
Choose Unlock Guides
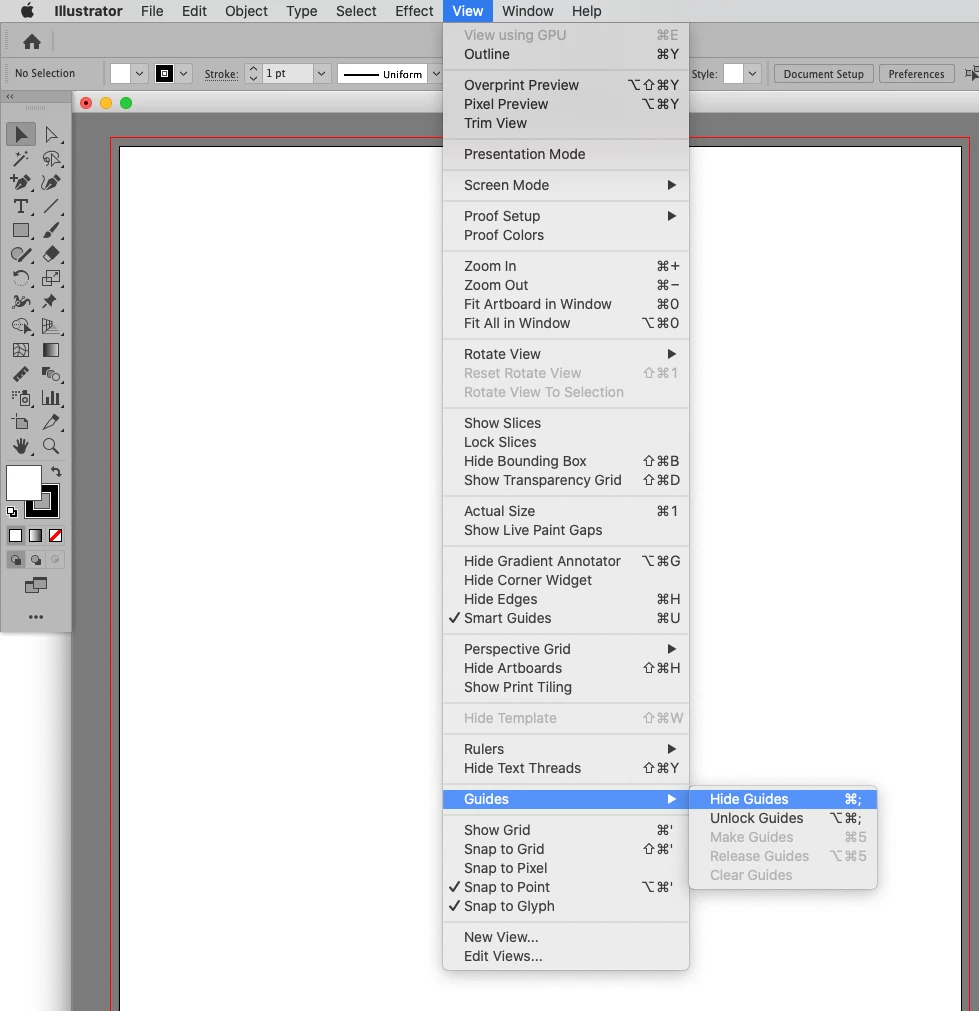(x=783, y=818)
